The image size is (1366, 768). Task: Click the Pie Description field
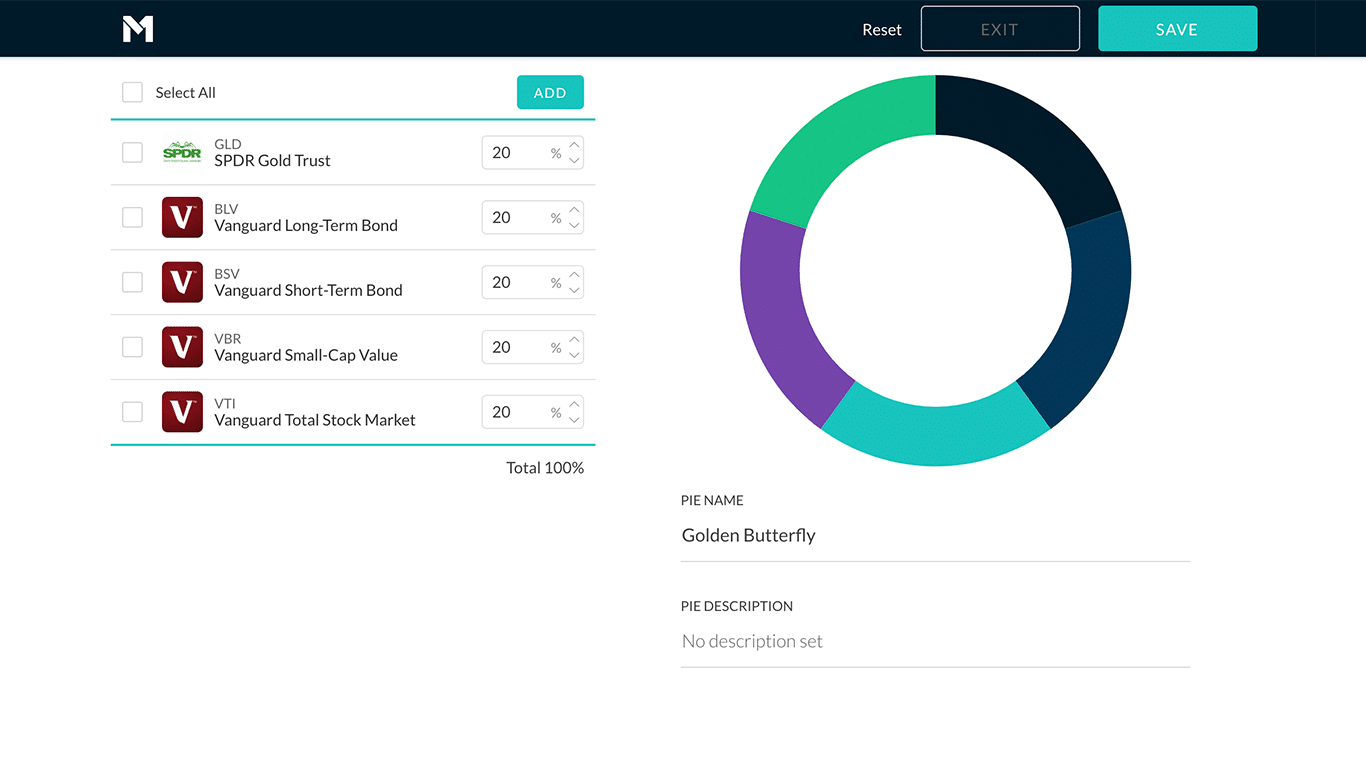tap(935, 642)
